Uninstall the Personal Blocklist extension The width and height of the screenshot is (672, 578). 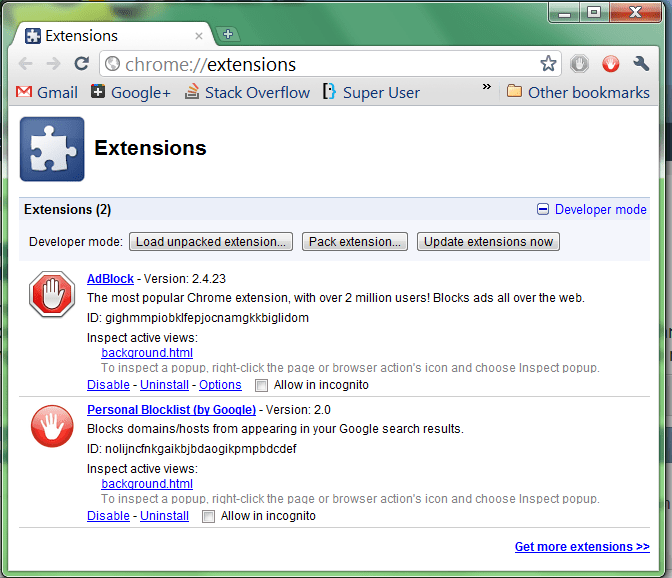[164, 516]
